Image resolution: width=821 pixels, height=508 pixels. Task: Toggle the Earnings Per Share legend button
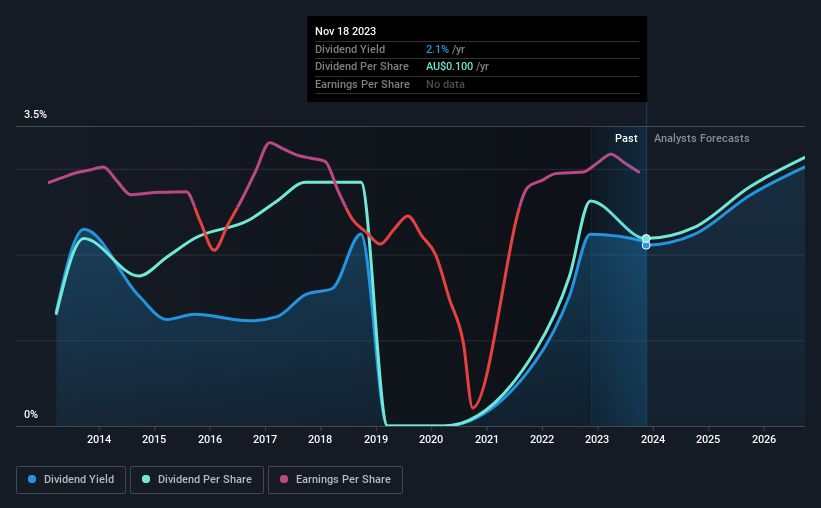pyautogui.click(x=335, y=480)
